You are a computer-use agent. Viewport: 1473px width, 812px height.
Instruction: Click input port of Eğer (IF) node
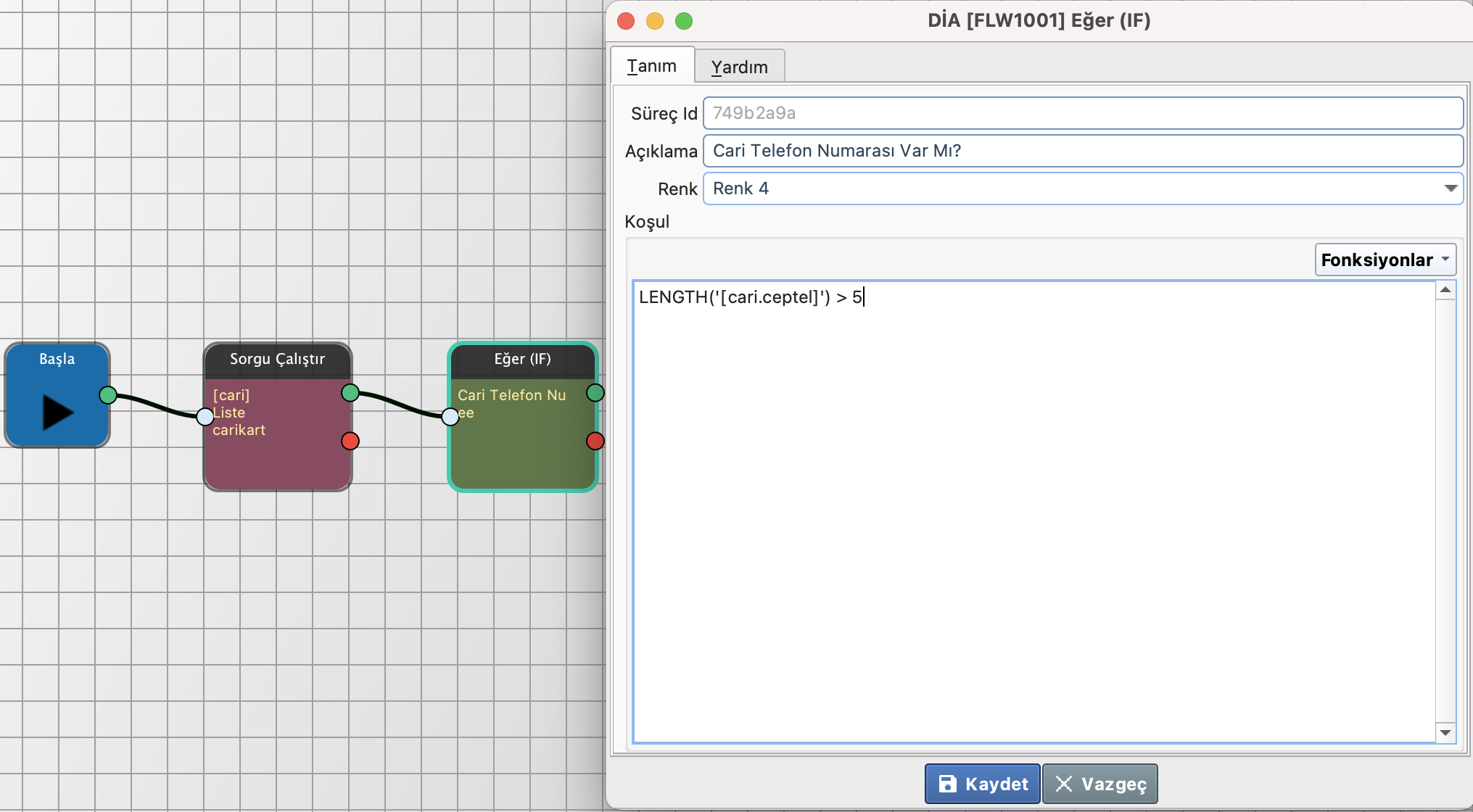[x=450, y=416]
